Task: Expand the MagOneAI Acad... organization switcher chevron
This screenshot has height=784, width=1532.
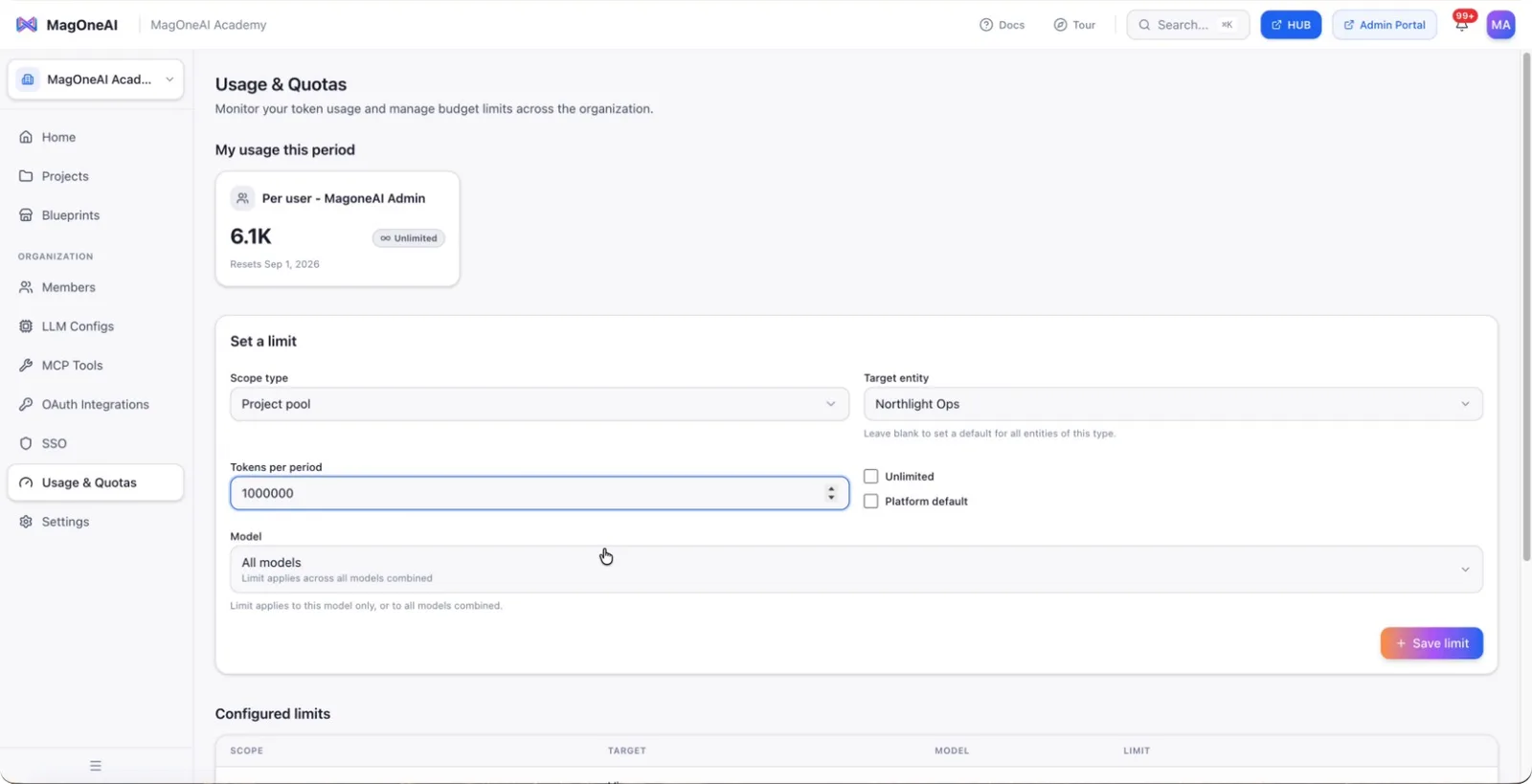Action: pos(169,79)
